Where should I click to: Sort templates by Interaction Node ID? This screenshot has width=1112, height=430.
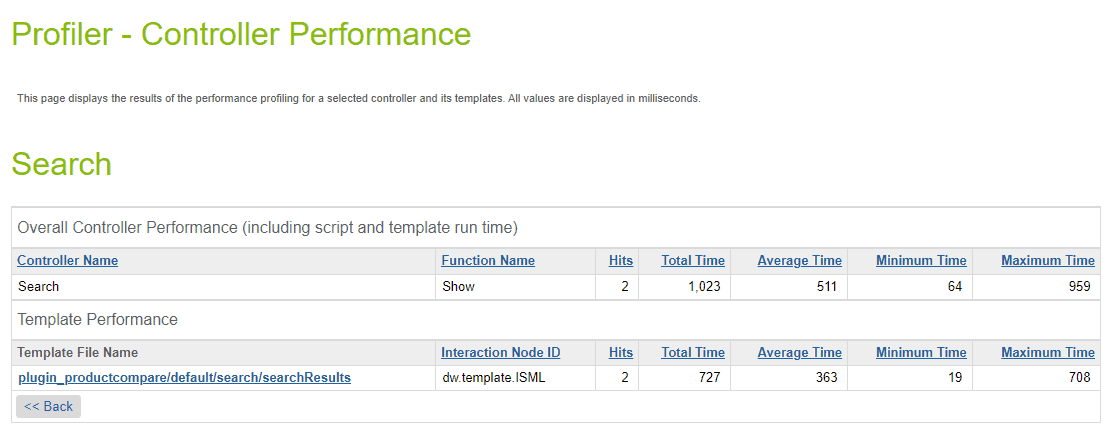501,353
